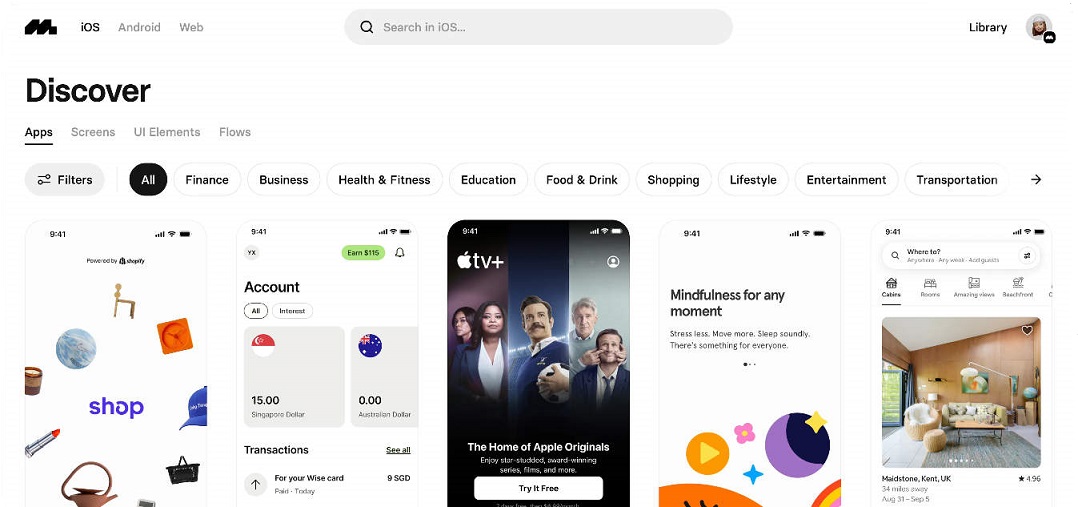Click the Try It Free button

pyautogui.click(x=538, y=488)
